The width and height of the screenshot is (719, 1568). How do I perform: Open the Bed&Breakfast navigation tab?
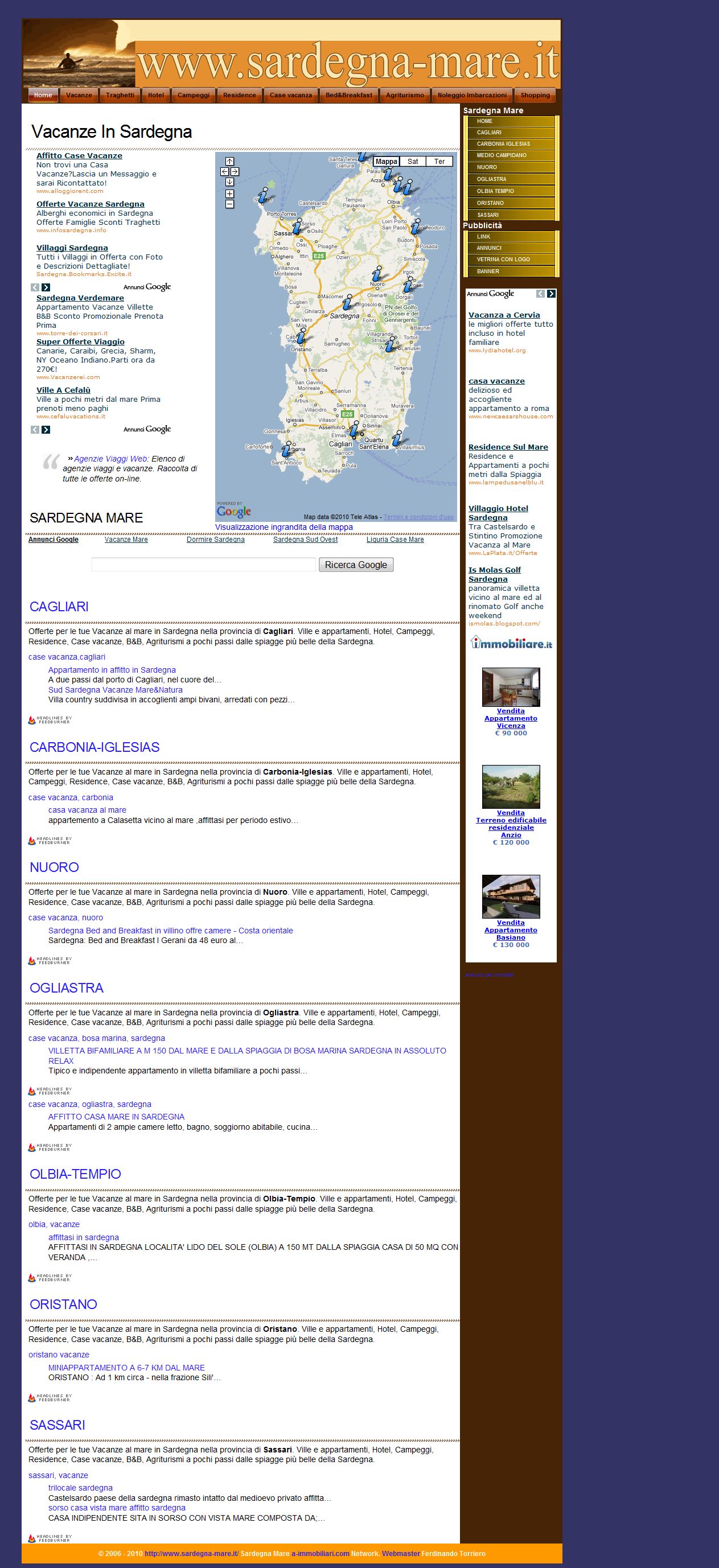point(349,95)
